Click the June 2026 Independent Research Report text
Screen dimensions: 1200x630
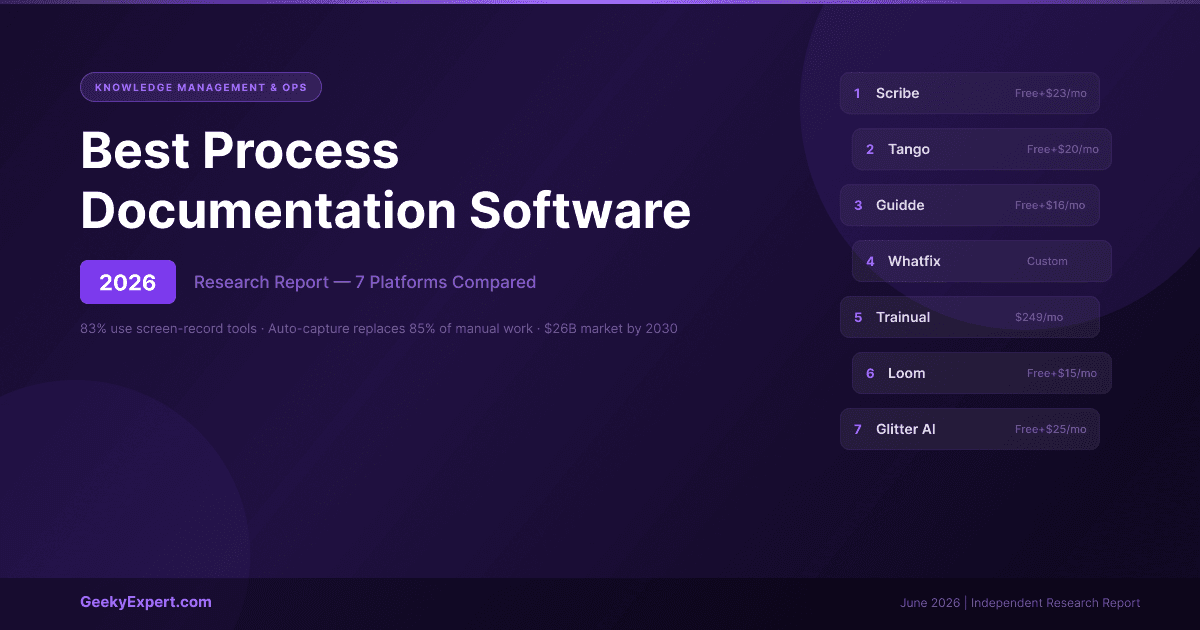point(1020,603)
